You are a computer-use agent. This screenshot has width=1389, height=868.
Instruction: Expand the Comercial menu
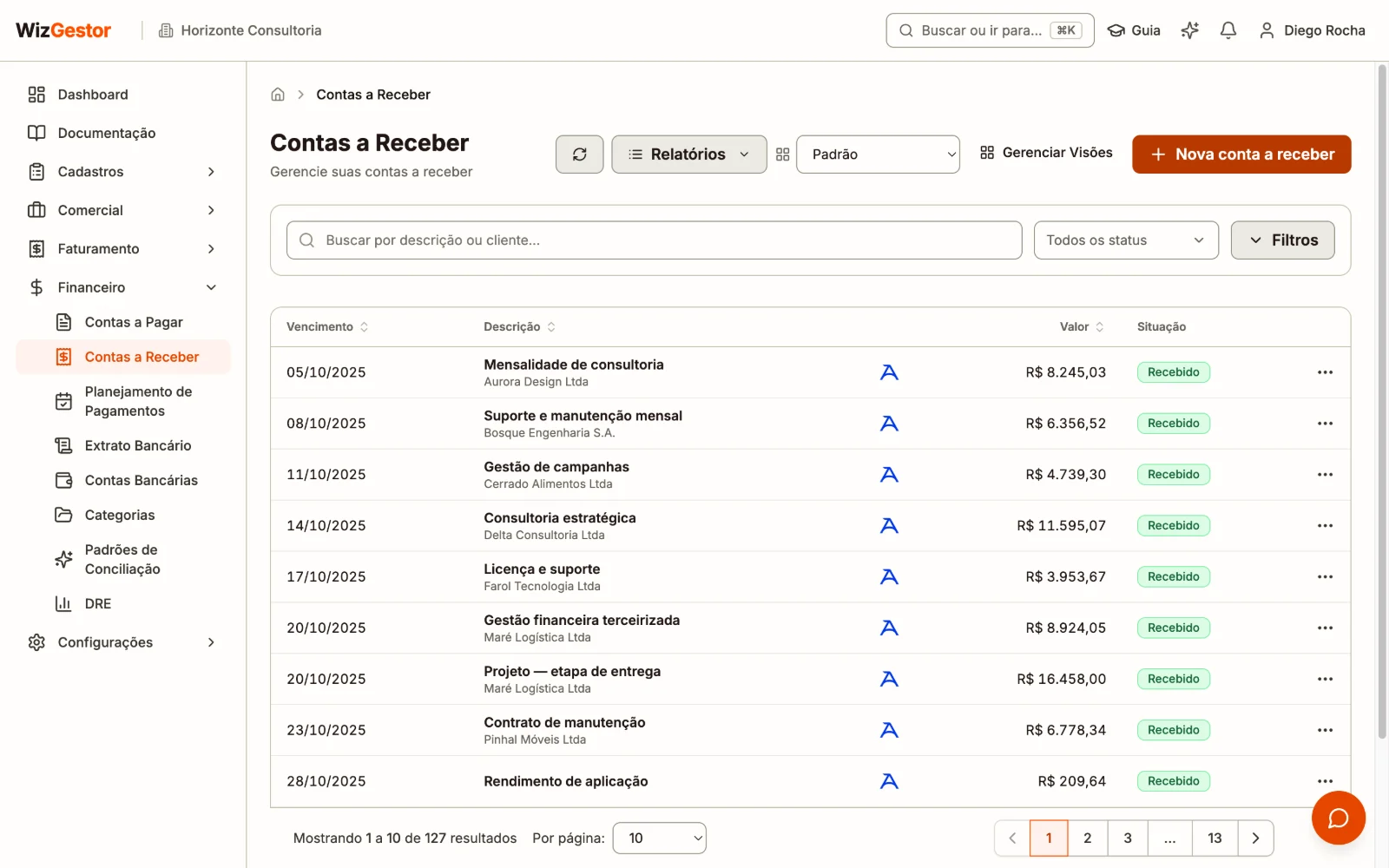click(x=122, y=210)
